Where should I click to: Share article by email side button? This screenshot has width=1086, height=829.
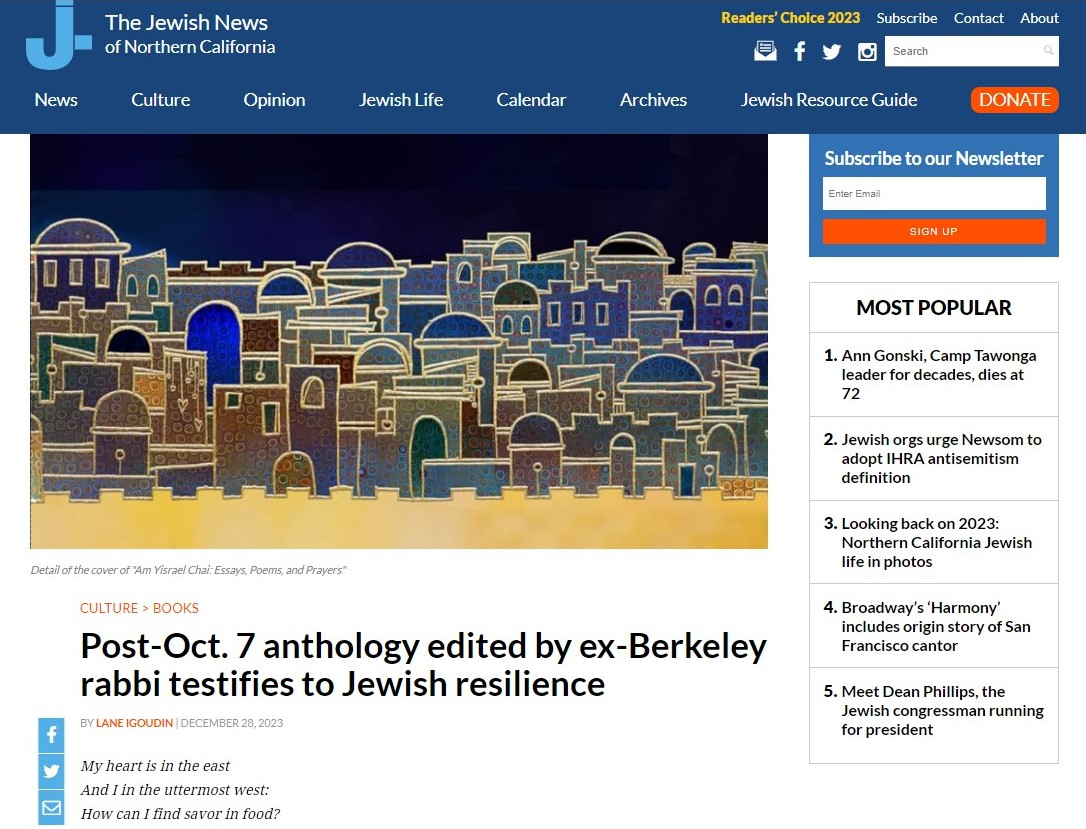51,807
